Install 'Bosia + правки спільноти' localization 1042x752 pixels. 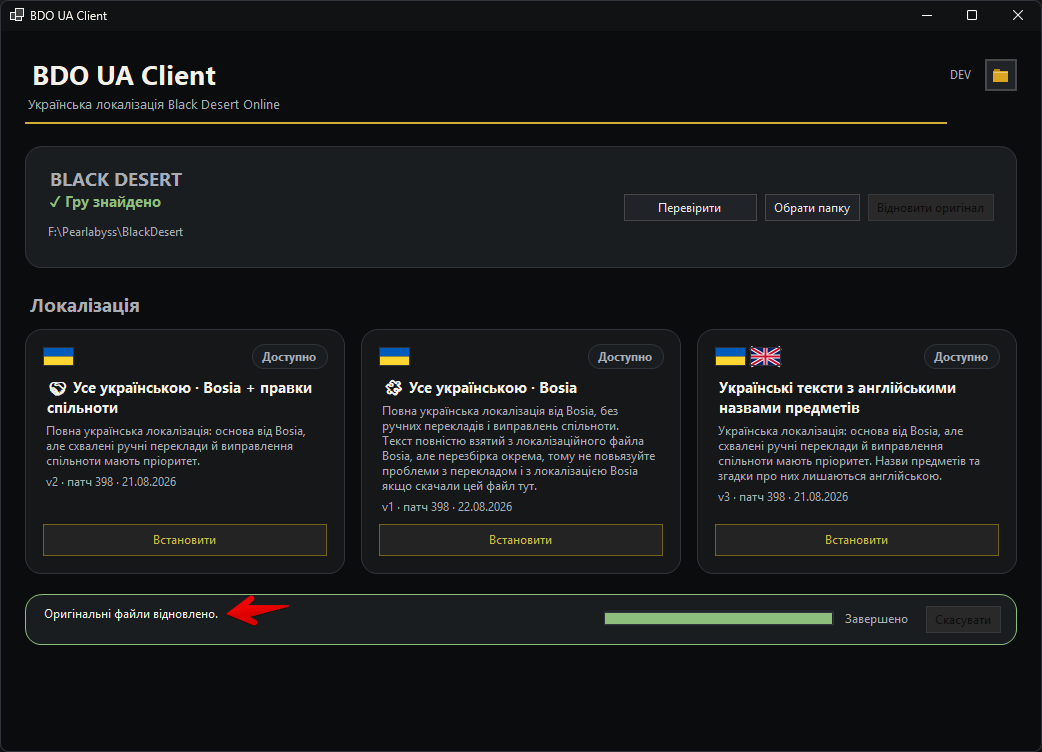(185, 540)
